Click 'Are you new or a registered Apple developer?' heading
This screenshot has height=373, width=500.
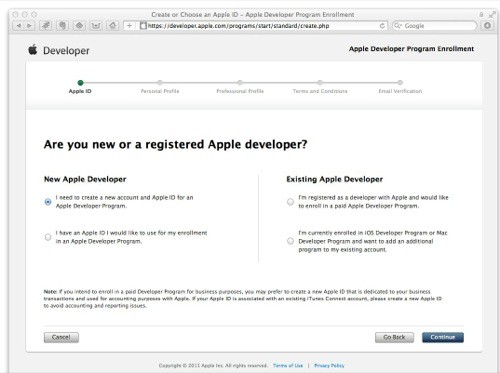pos(175,145)
